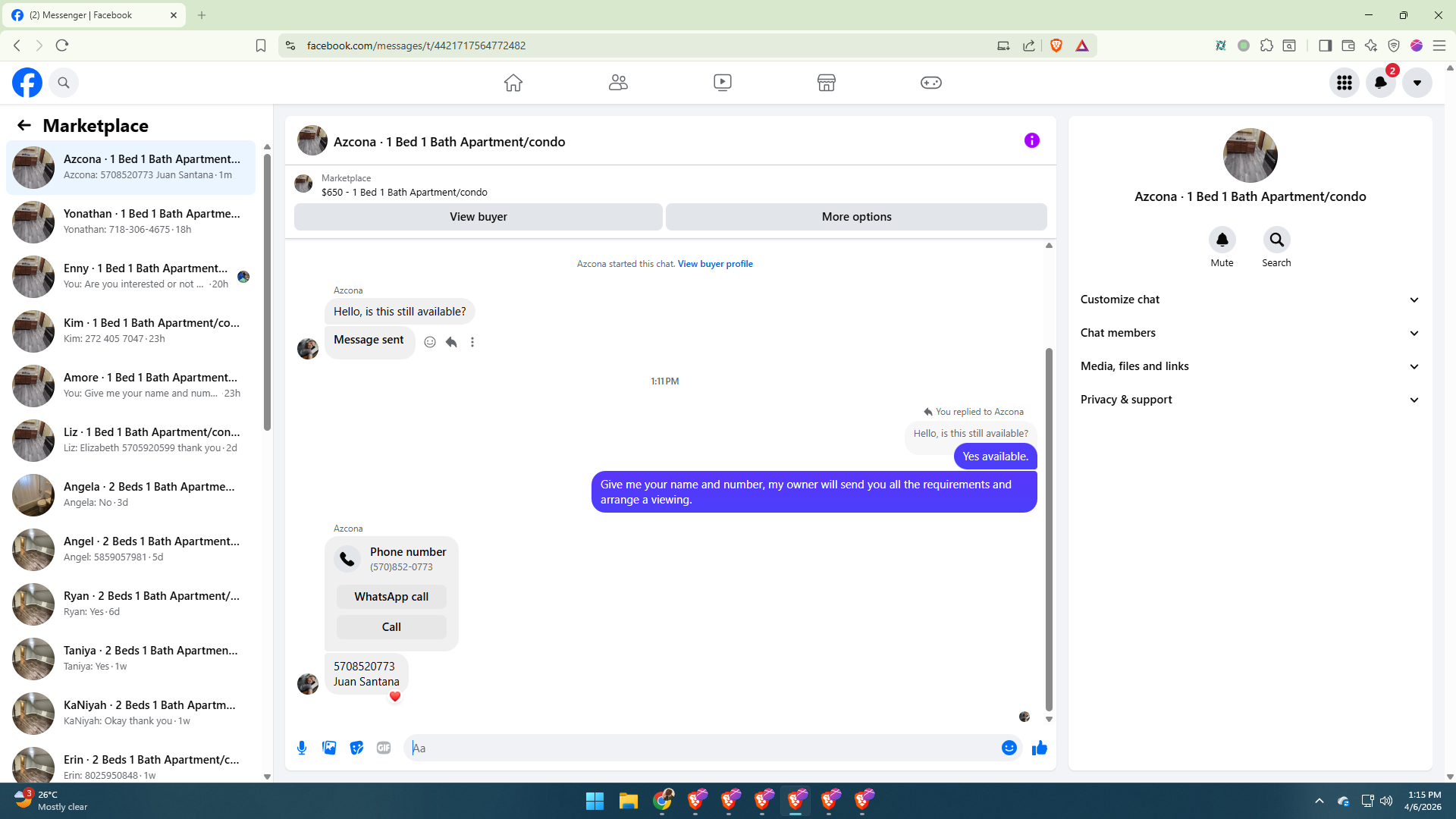Viewport: 1456px width, 819px height.
Task: Open conversation info purple icon
Action: (1032, 140)
